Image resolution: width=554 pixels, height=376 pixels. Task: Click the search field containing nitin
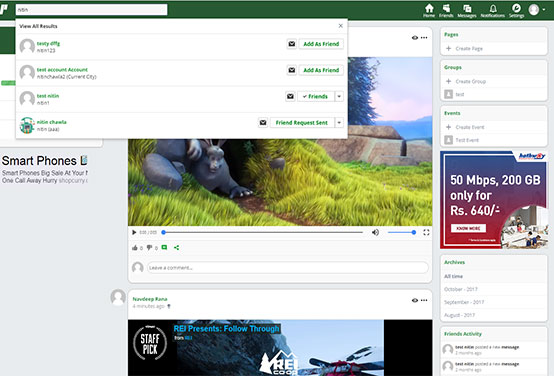[92, 10]
